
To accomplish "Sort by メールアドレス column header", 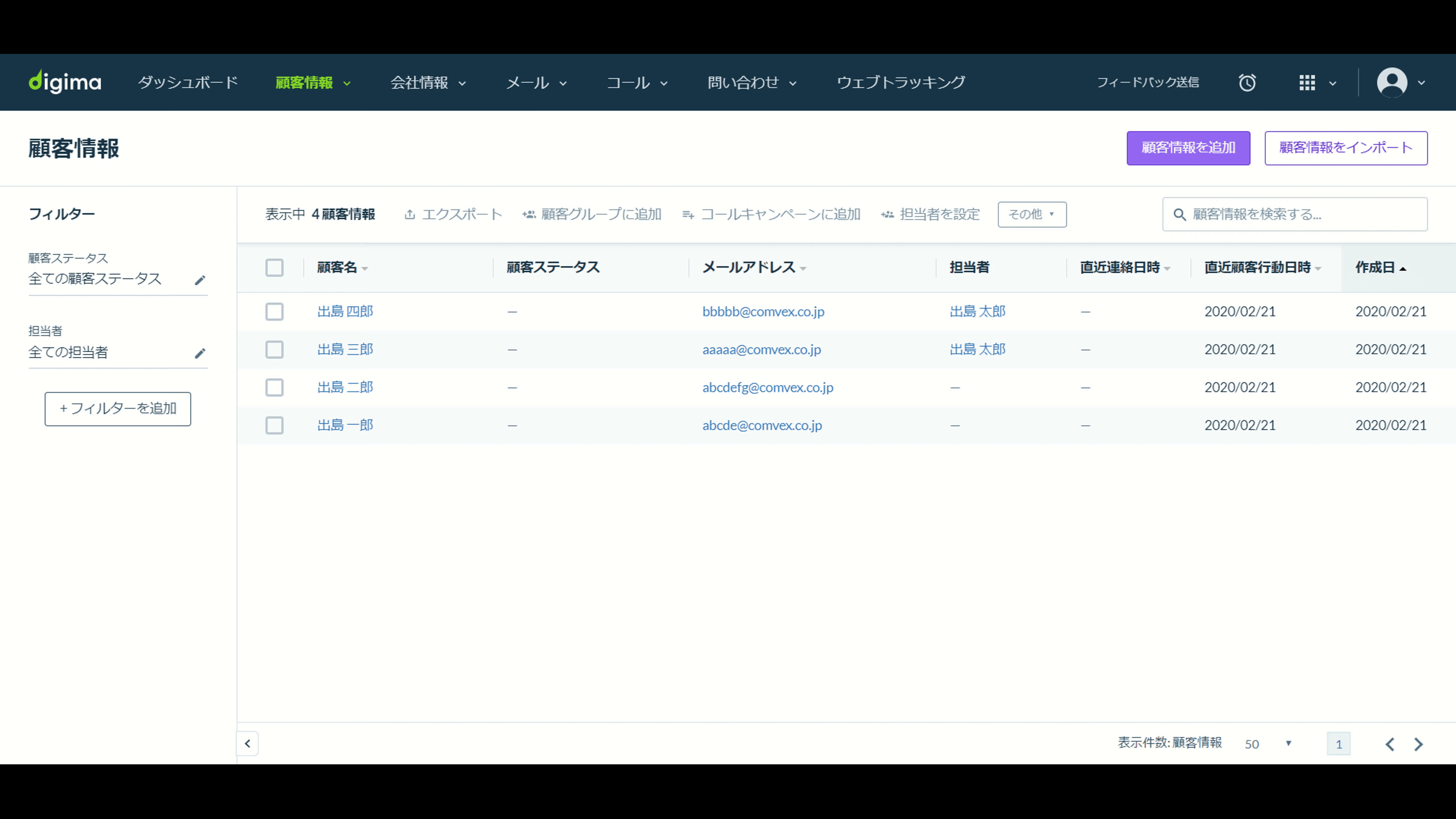I will (754, 267).
